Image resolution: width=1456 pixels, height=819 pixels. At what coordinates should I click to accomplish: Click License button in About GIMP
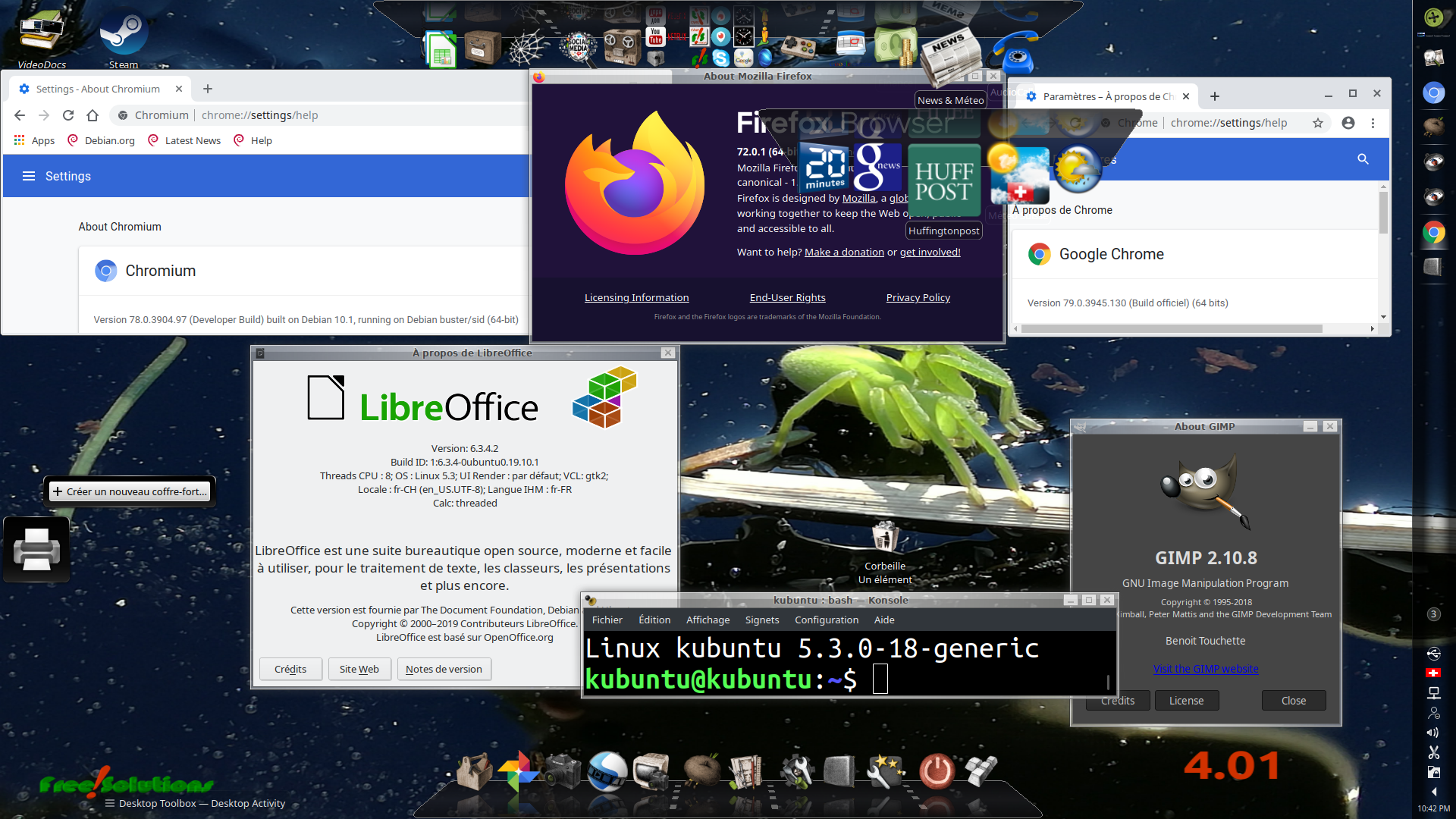pos(1187,700)
